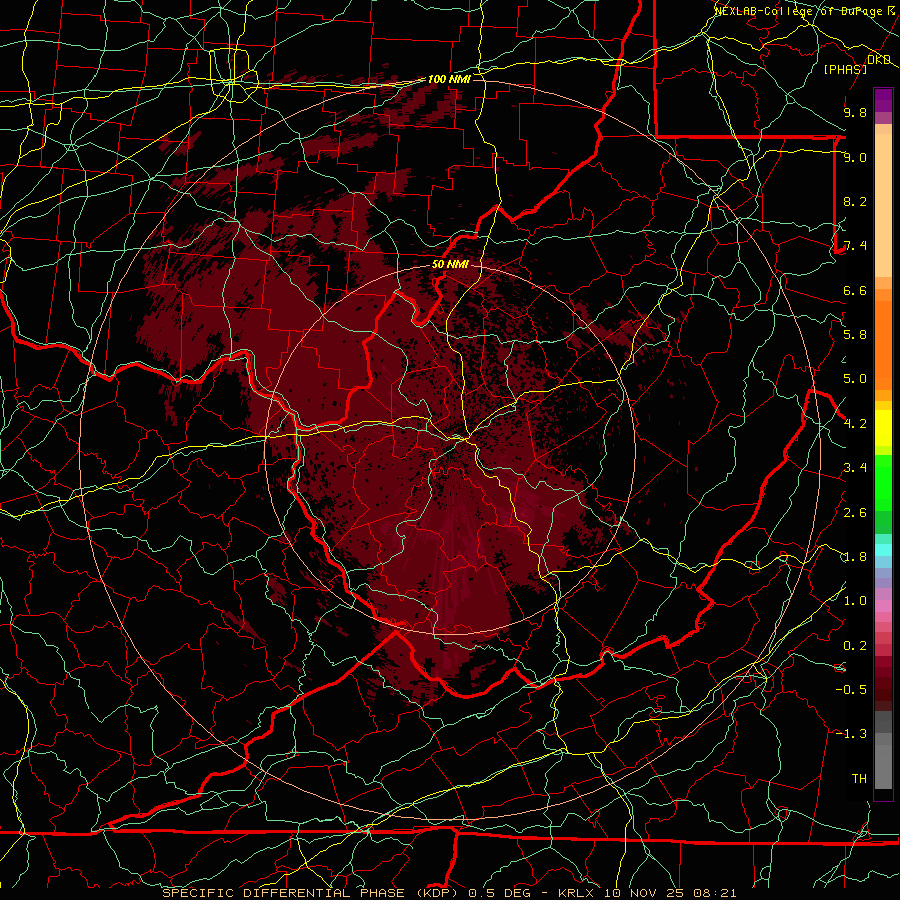The image size is (900, 900).
Task: Click the 9.0 scale value
Action: pos(855,157)
